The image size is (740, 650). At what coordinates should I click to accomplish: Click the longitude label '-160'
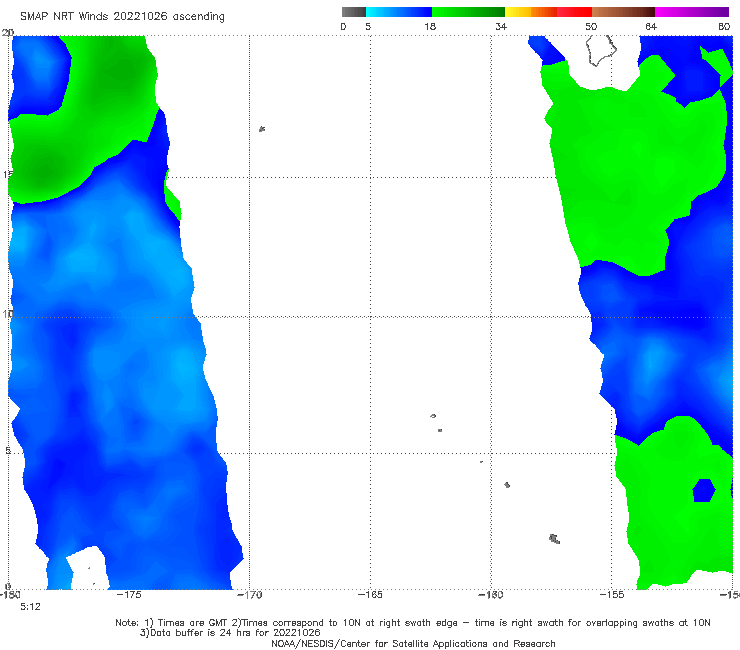pyautogui.click(x=491, y=594)
